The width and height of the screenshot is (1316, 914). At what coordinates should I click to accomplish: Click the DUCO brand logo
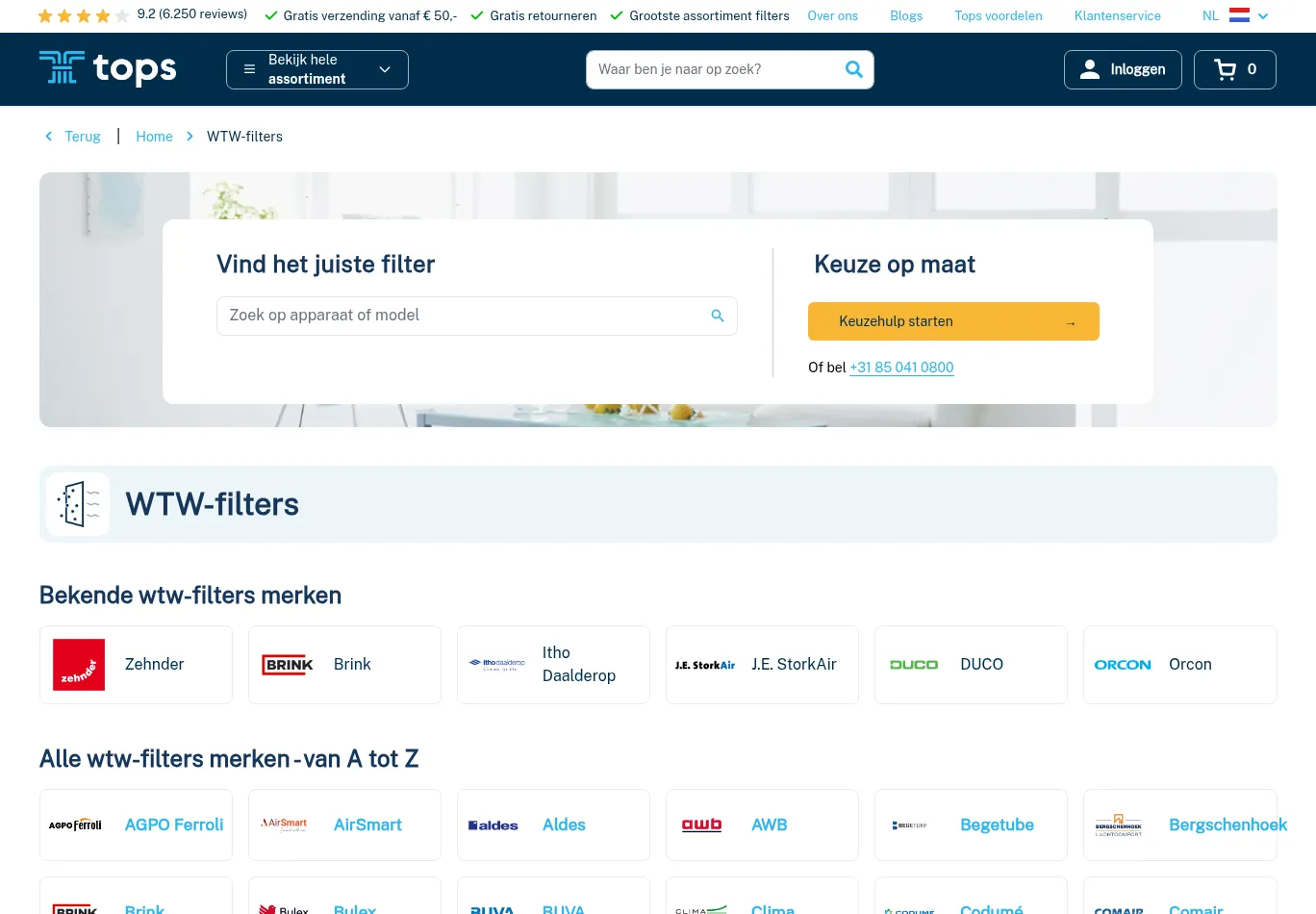pos(913,665)
